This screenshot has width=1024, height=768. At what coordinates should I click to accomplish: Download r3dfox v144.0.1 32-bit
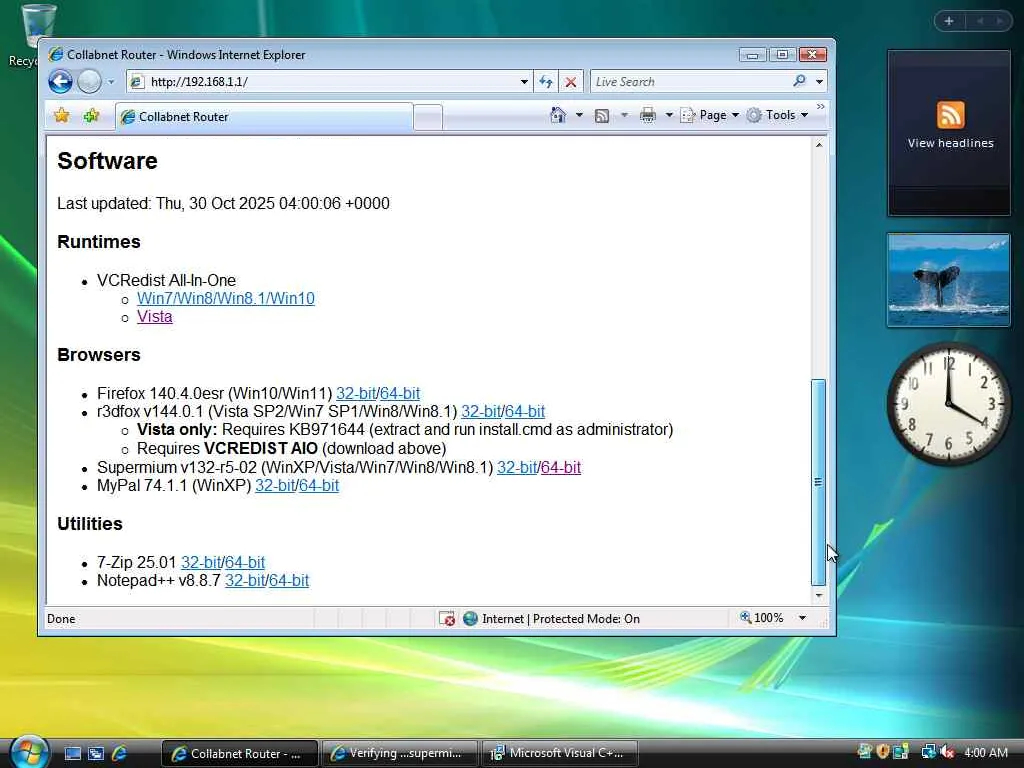pos(481,411)
